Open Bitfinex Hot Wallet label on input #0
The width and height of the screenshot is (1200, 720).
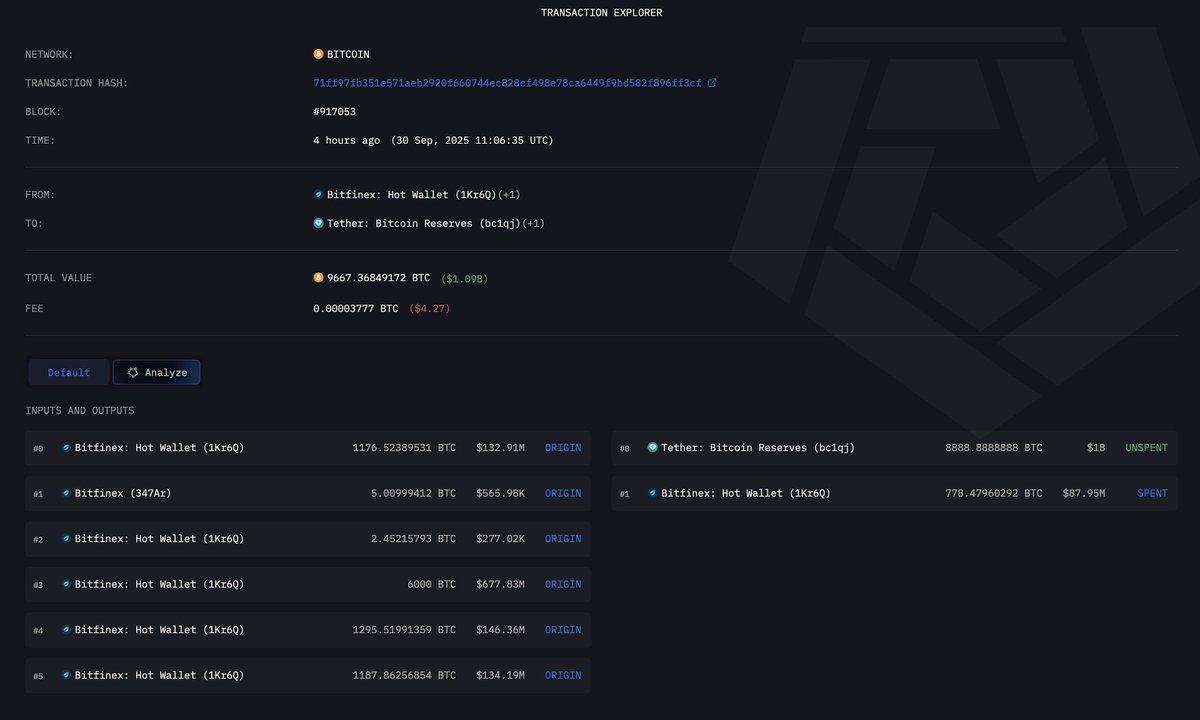(159, 448)
